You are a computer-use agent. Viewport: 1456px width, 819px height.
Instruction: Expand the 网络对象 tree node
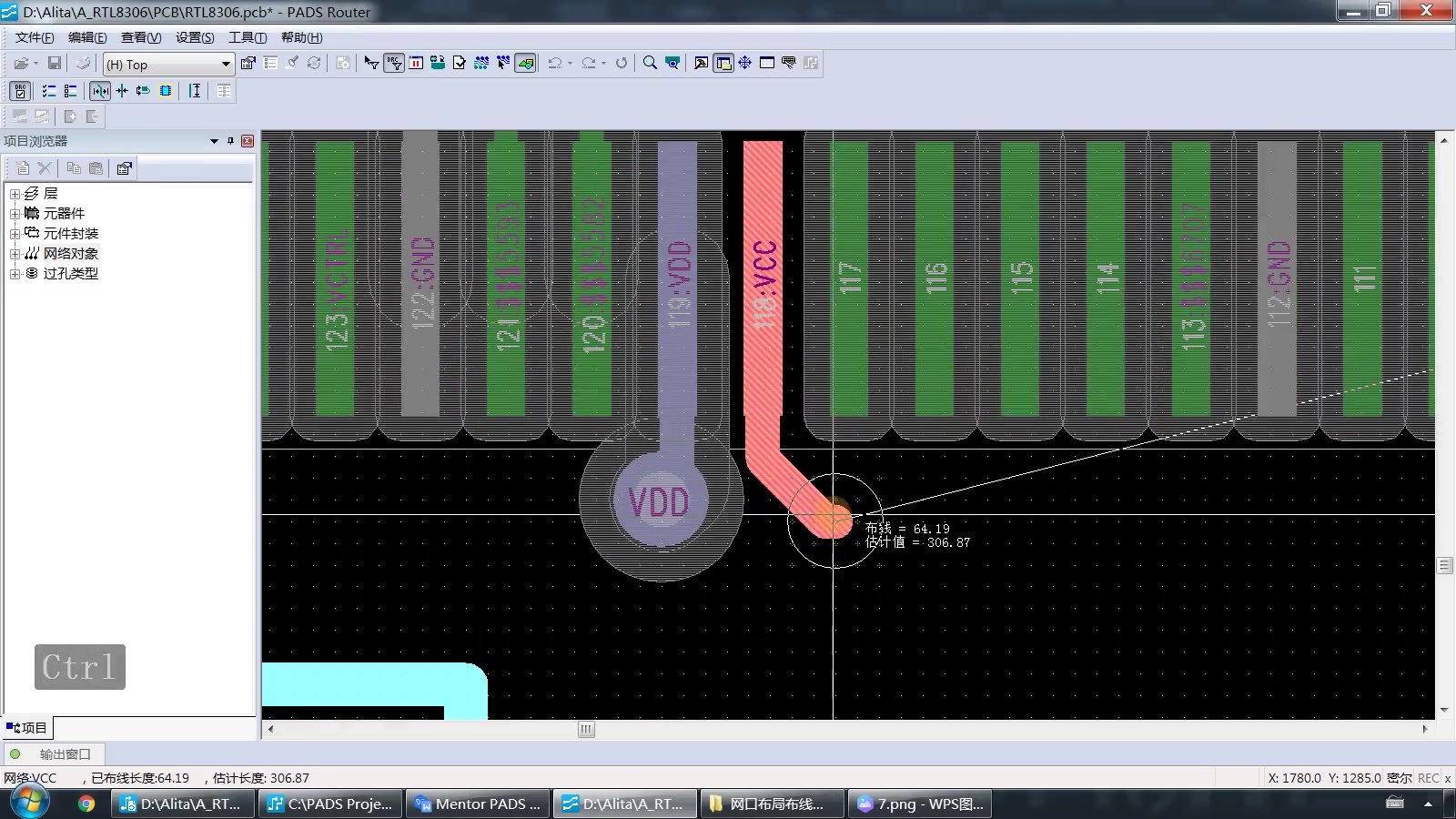tap(15, 254)
